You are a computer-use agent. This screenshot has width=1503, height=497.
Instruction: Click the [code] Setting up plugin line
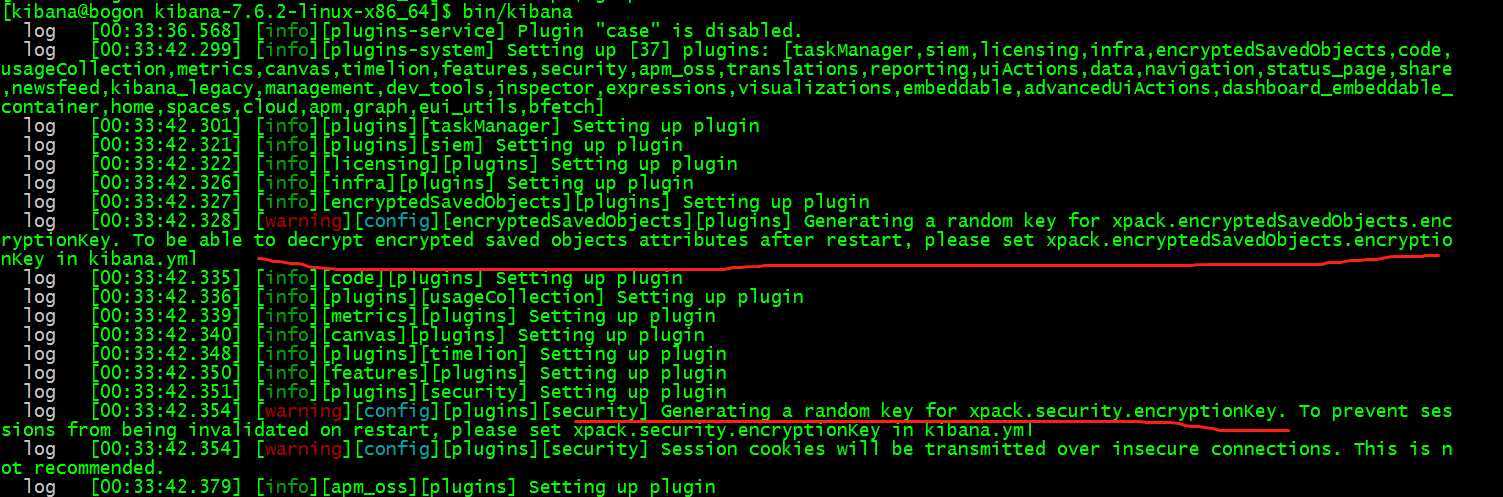353,278
